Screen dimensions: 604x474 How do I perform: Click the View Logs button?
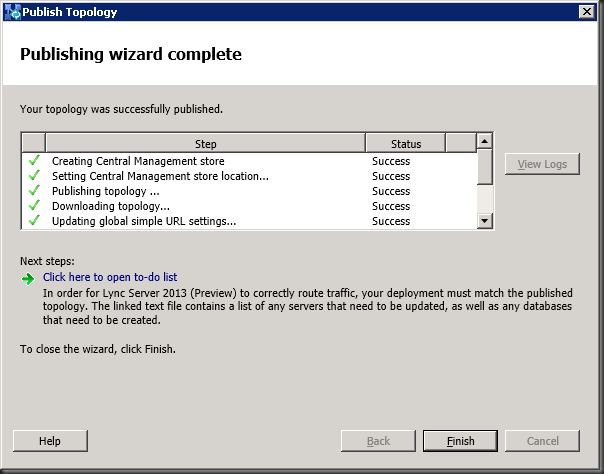click(542, 164)
